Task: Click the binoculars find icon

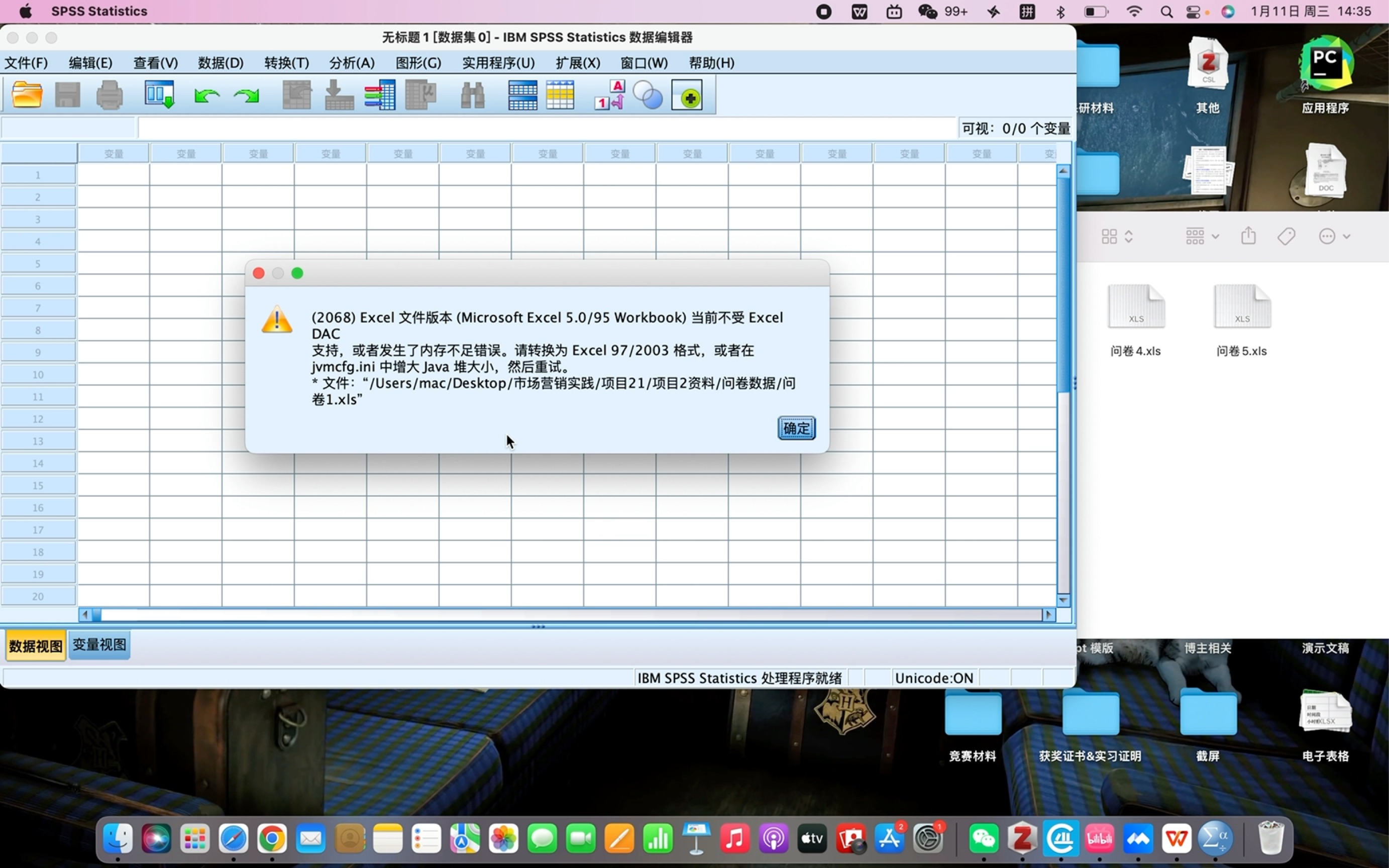Action: click(x=472, y=95)
